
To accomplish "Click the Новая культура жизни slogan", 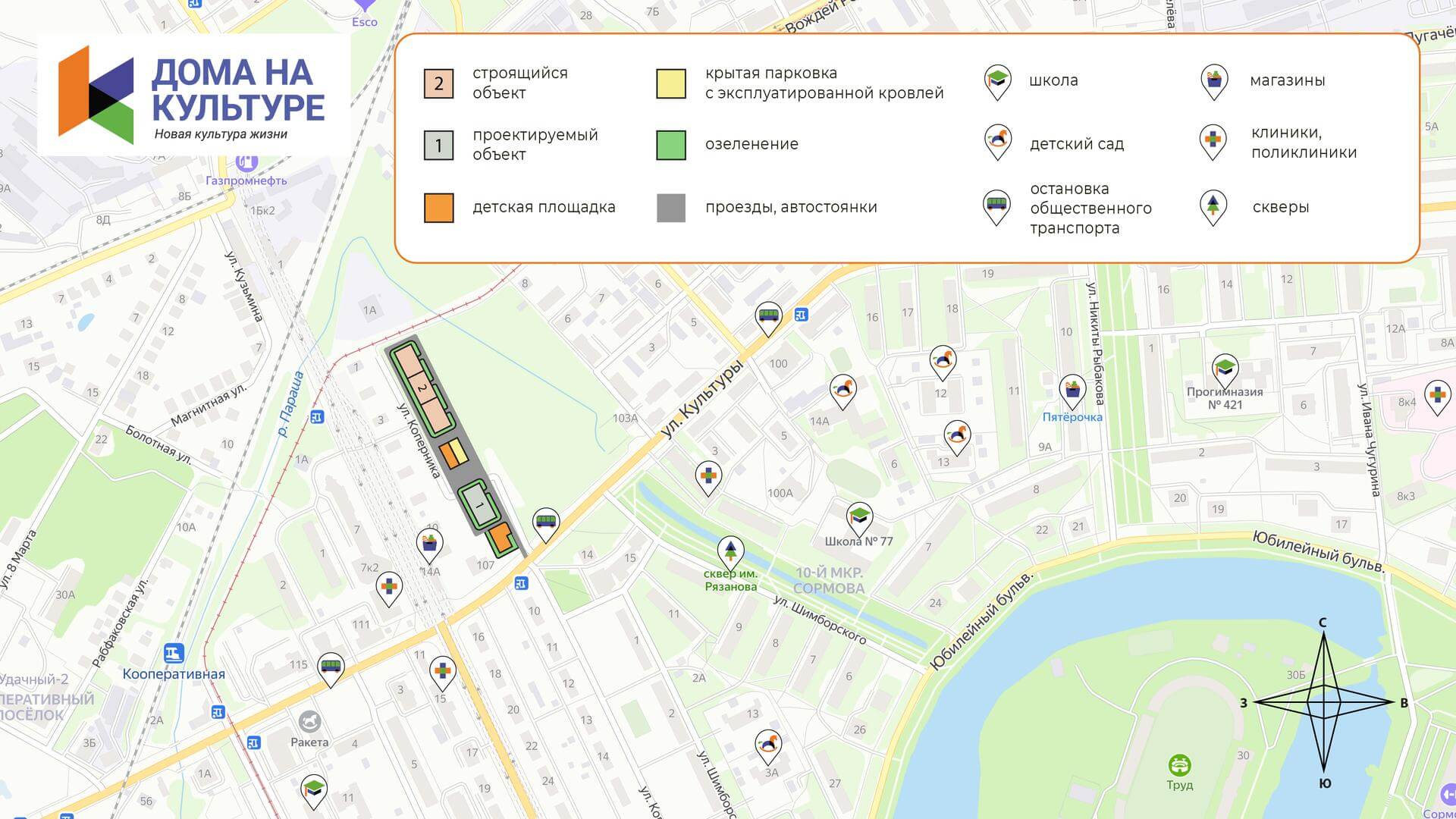I will coord(221,134).
